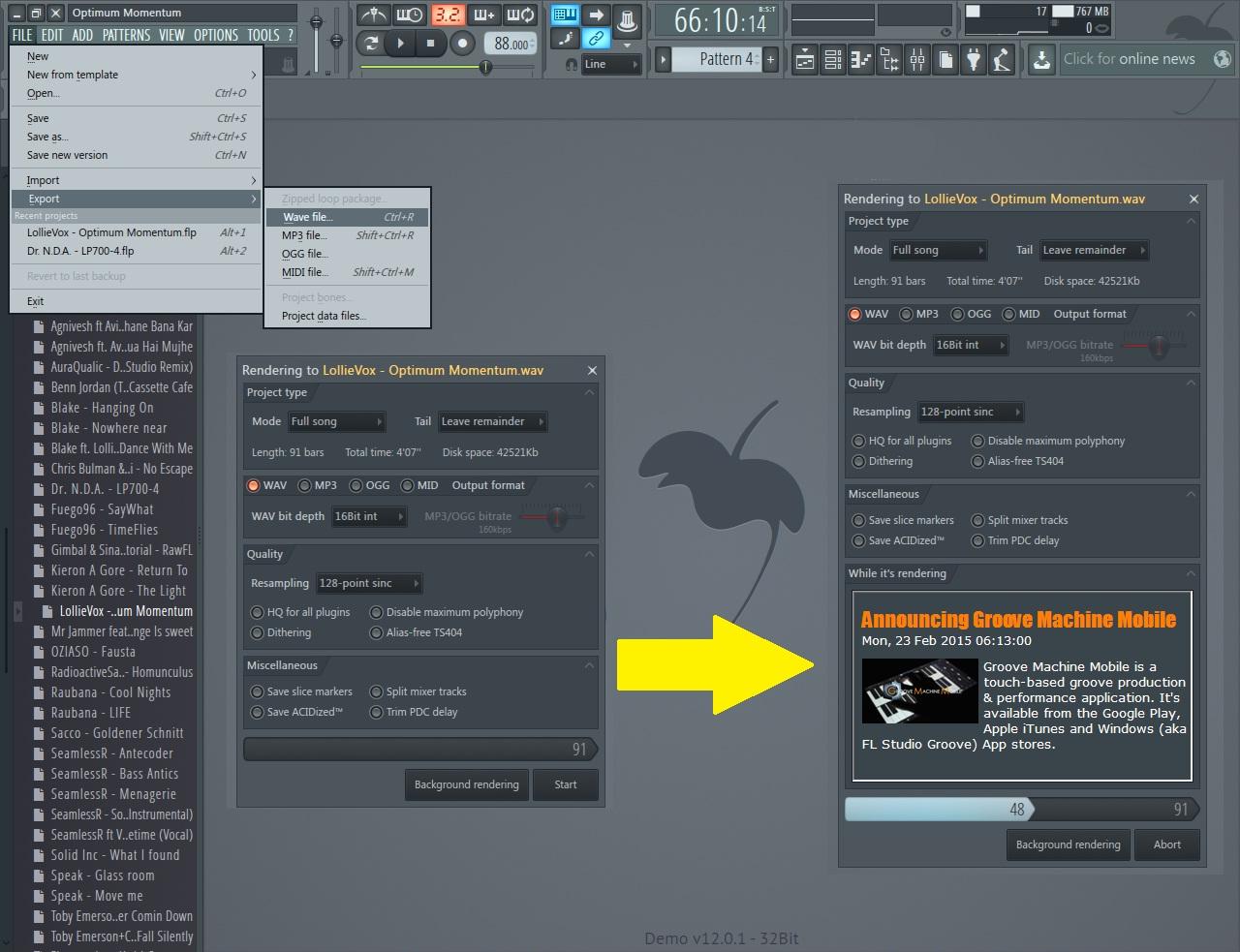
Task: Enable Split mixer tracks in Abort dialog
Action: pos(978,520)
